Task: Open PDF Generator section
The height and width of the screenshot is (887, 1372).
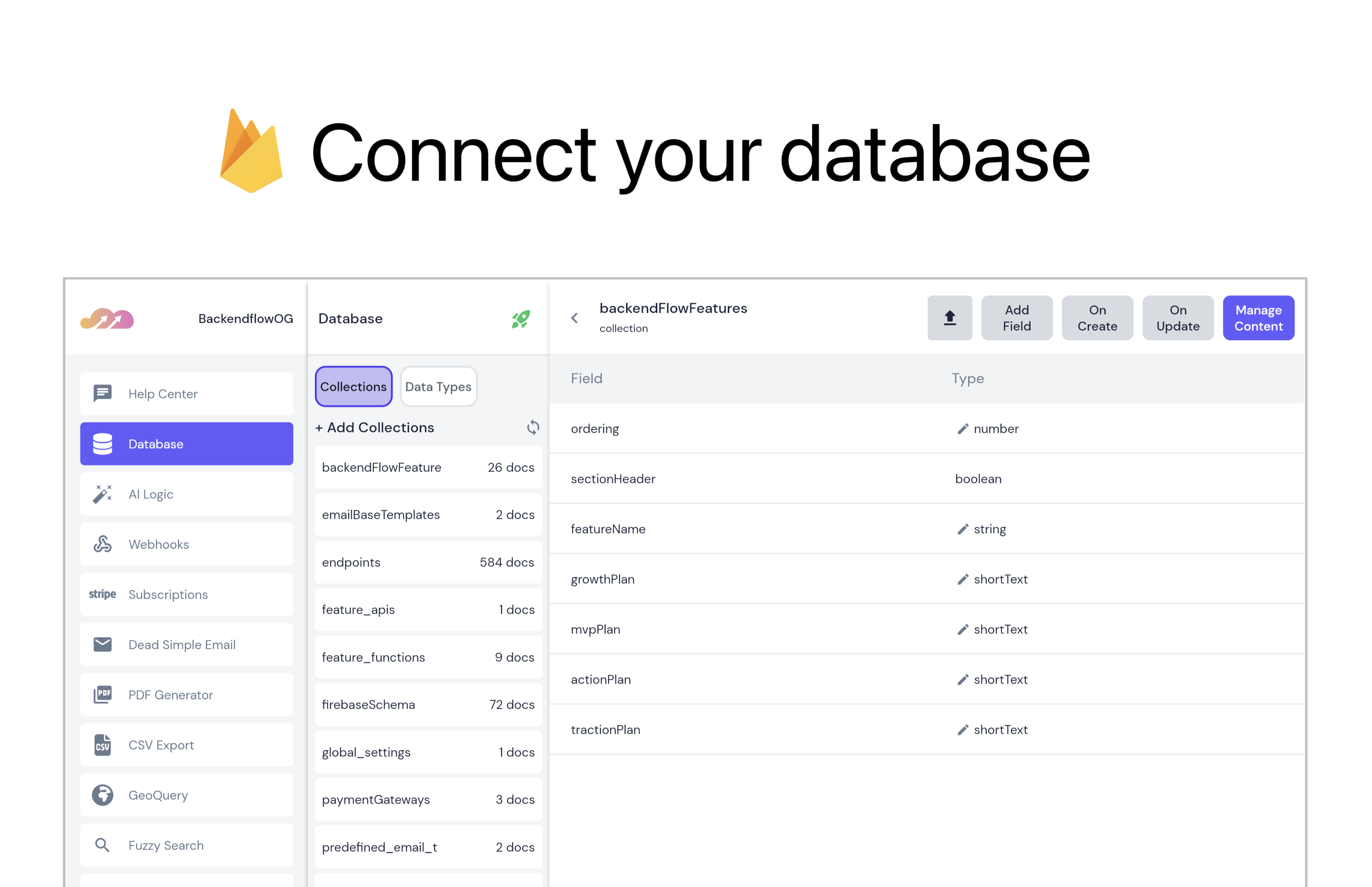Action: 187,694
